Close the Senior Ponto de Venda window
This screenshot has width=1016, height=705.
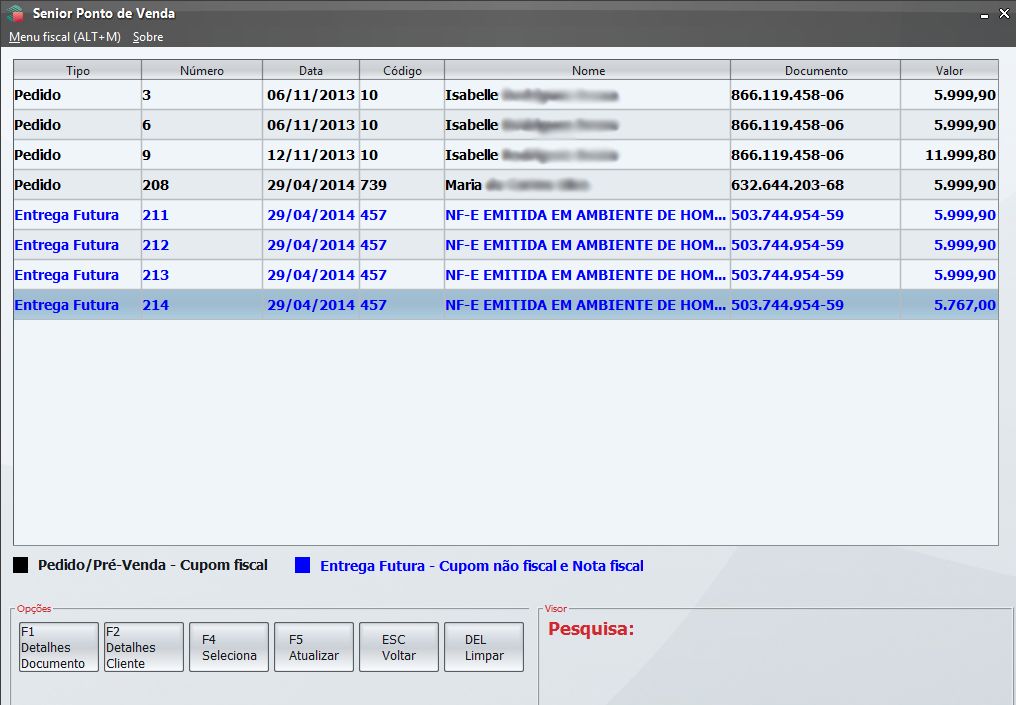(1004, 13)
